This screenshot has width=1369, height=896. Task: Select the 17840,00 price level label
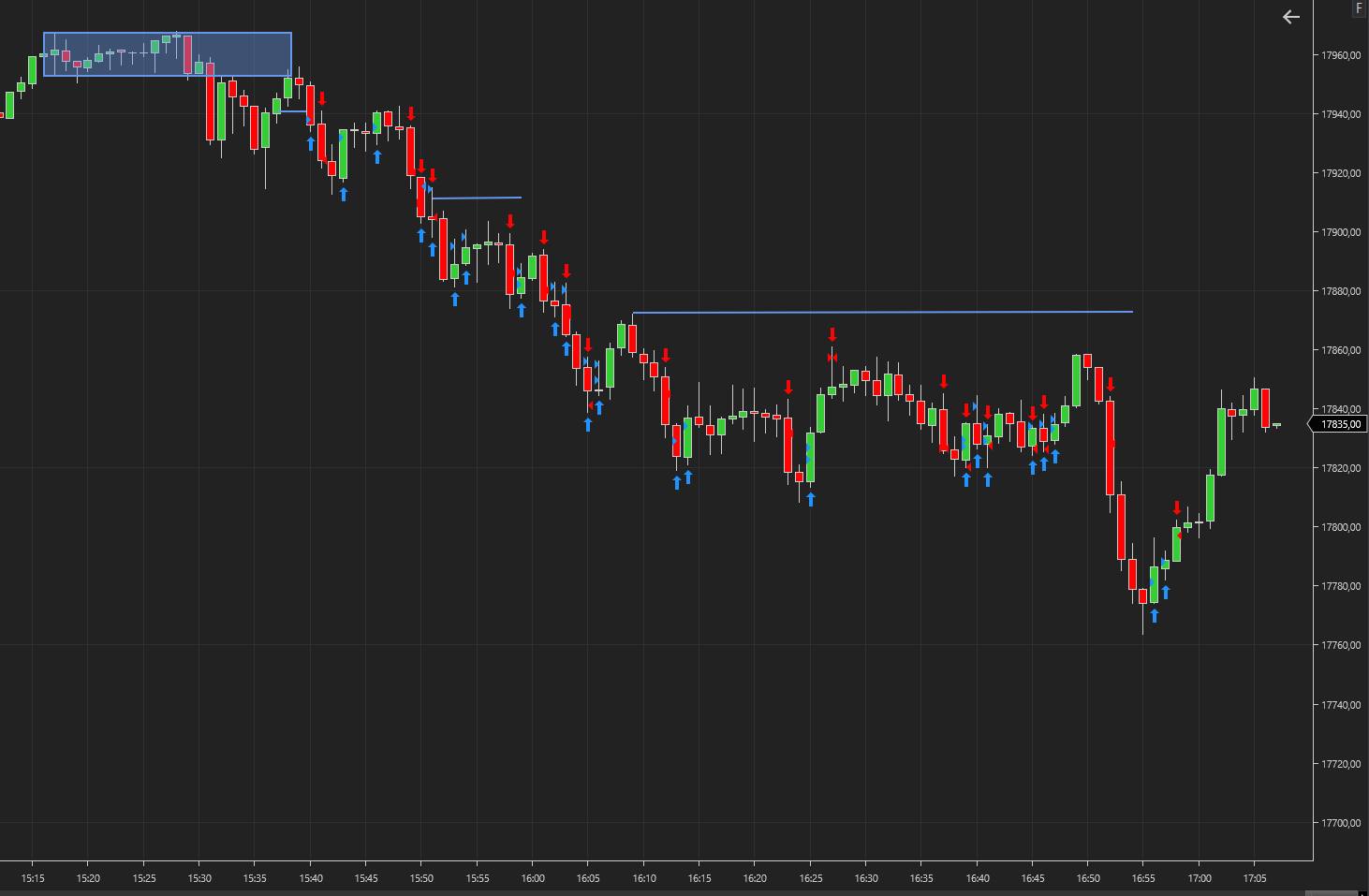1341,409
